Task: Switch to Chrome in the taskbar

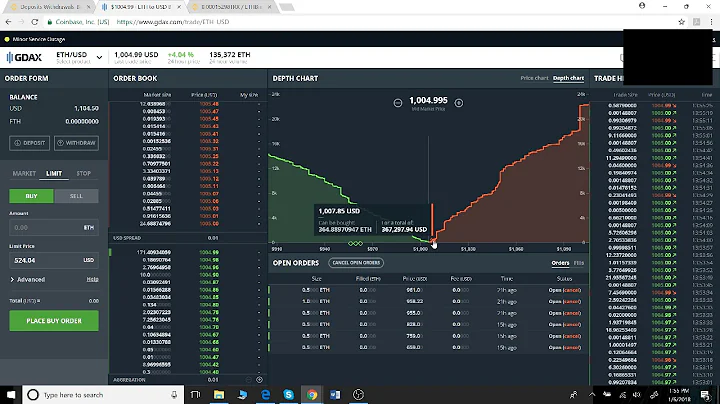Action: coord(312,395)
